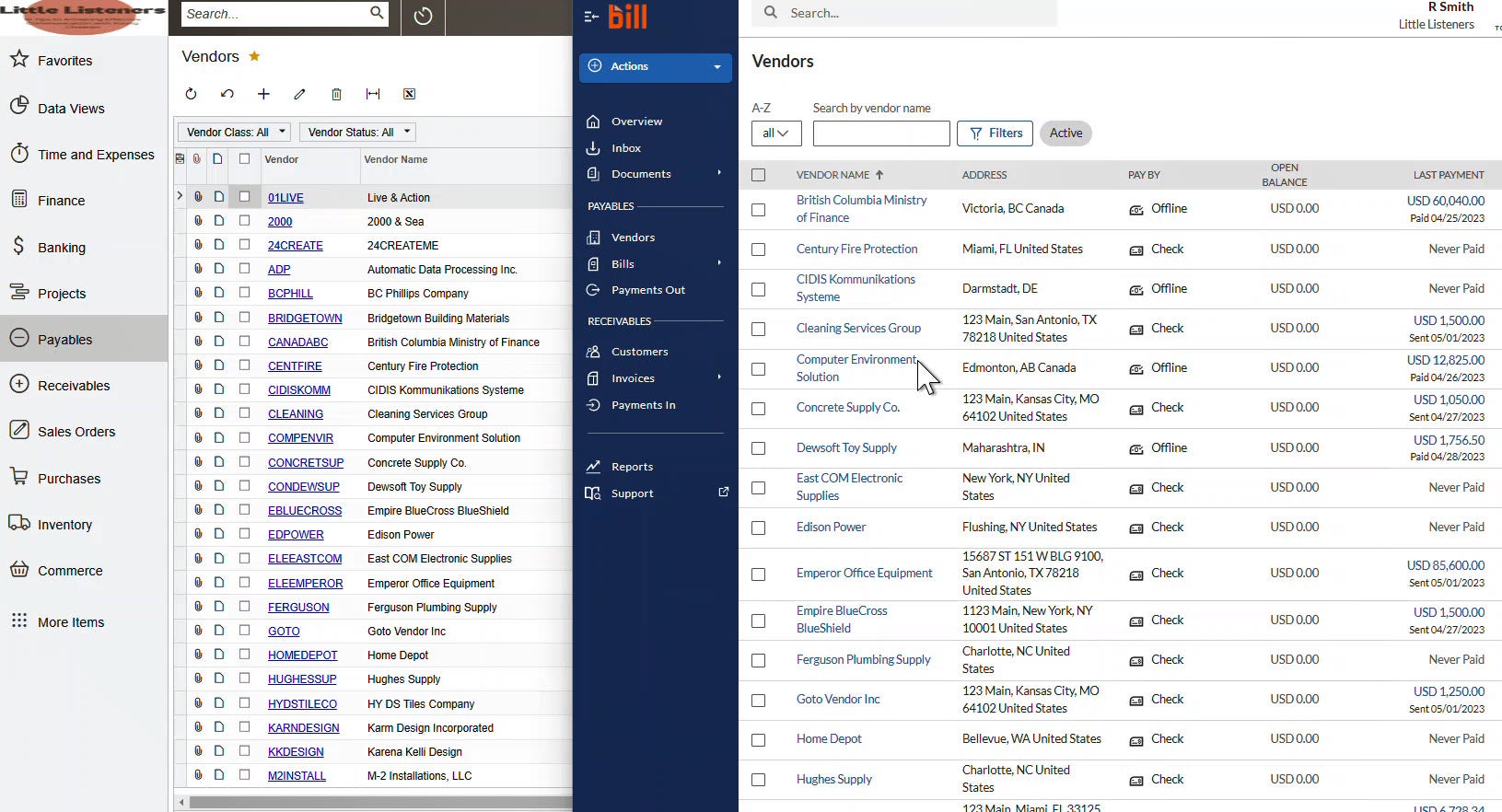The width and height of the screenshot is (1502, 812).
Task: Open the A-Z all dropdown
Action: click(x=776, y=133)
